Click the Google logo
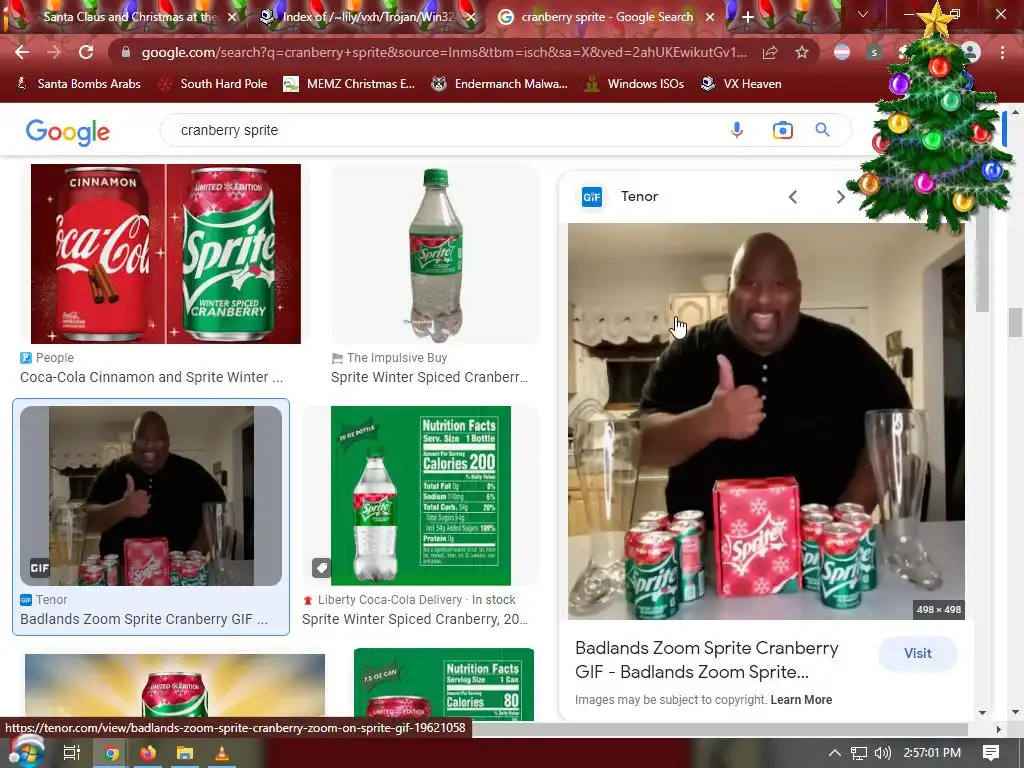Image resolution: width=1024 pixels, height=768 pixels. coord(67,131)
